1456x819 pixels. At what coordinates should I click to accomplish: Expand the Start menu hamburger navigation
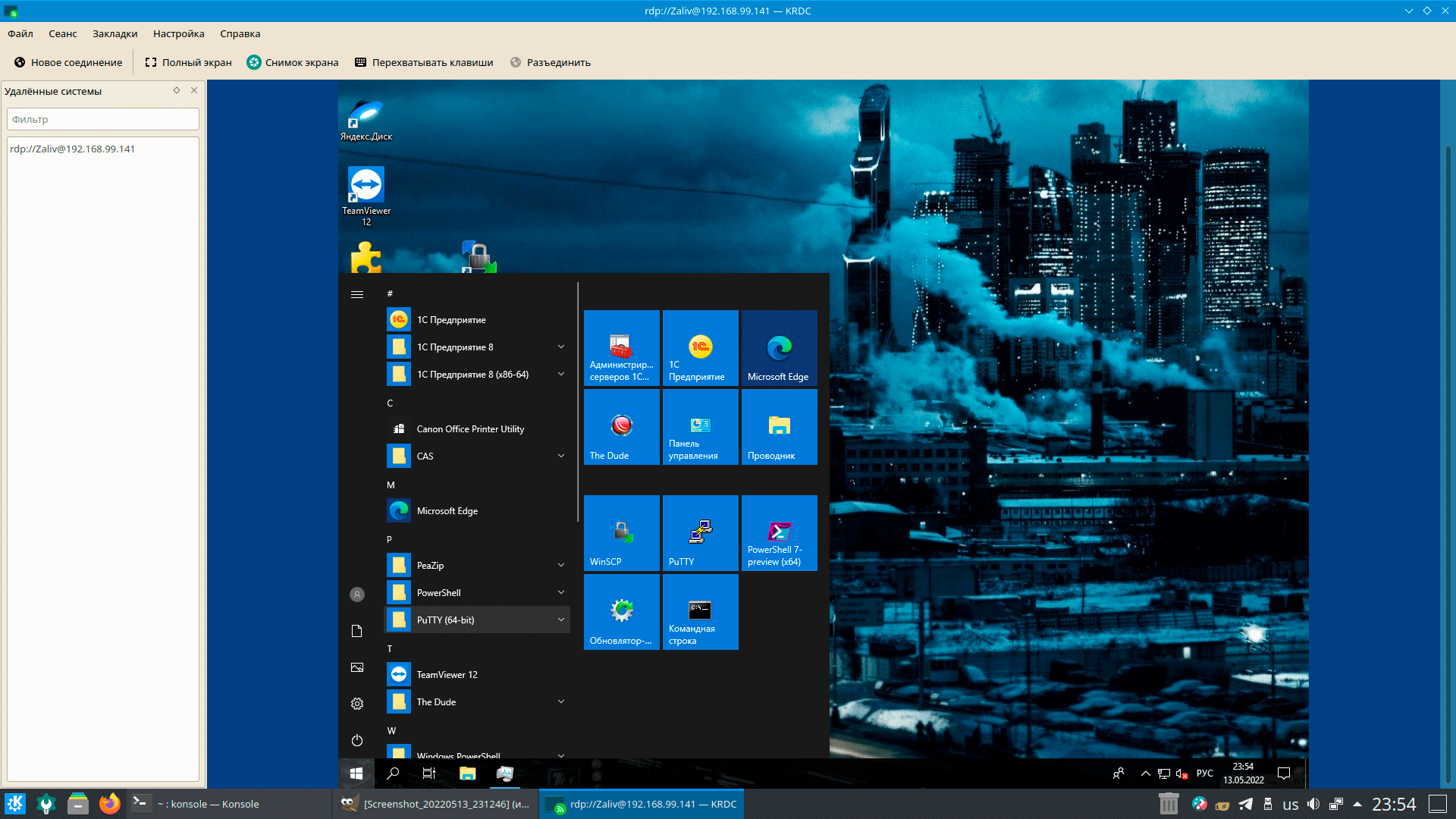[x=357, y=294]
